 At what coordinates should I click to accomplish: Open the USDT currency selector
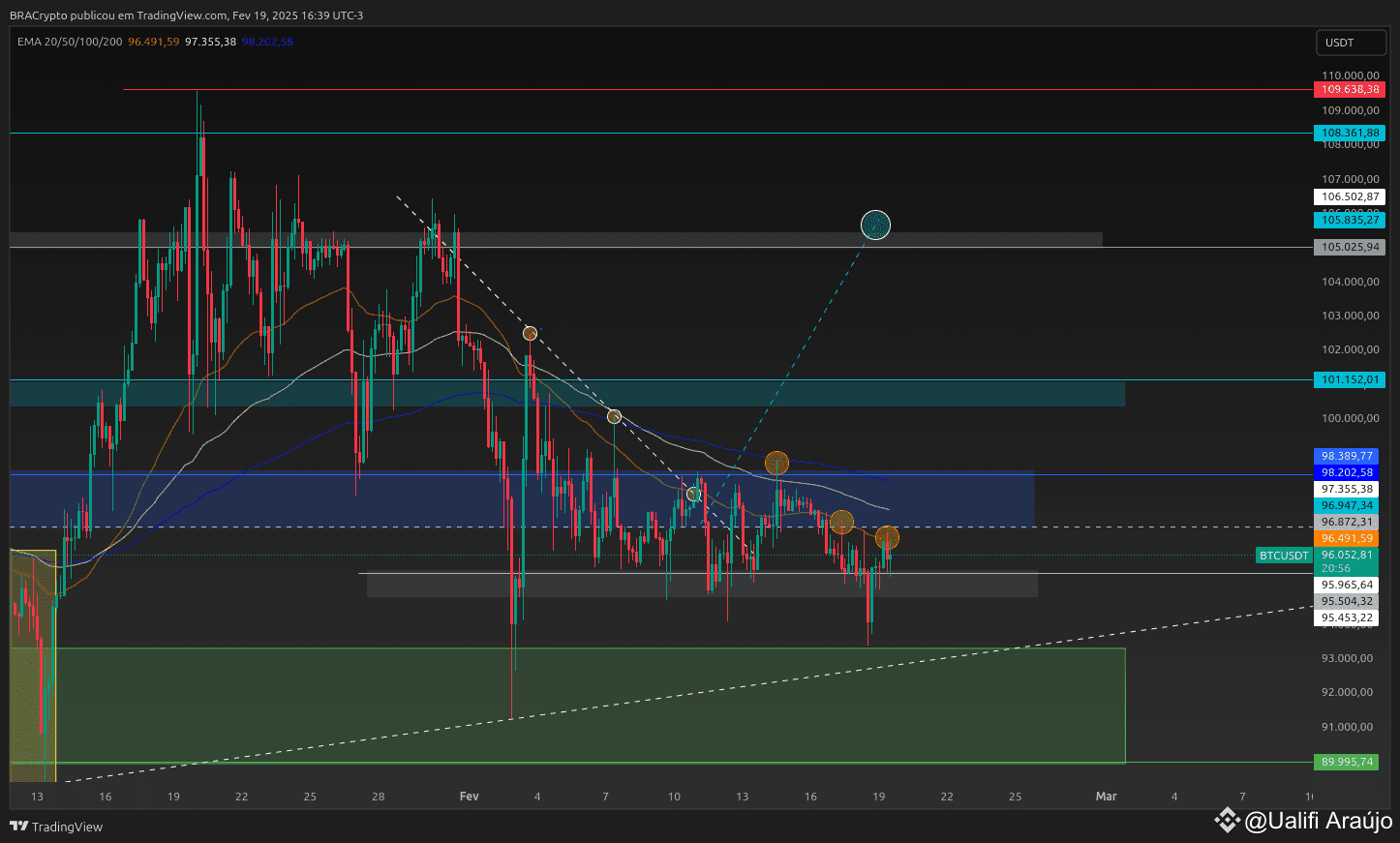pyautogui.click(x=1351, y=43)
